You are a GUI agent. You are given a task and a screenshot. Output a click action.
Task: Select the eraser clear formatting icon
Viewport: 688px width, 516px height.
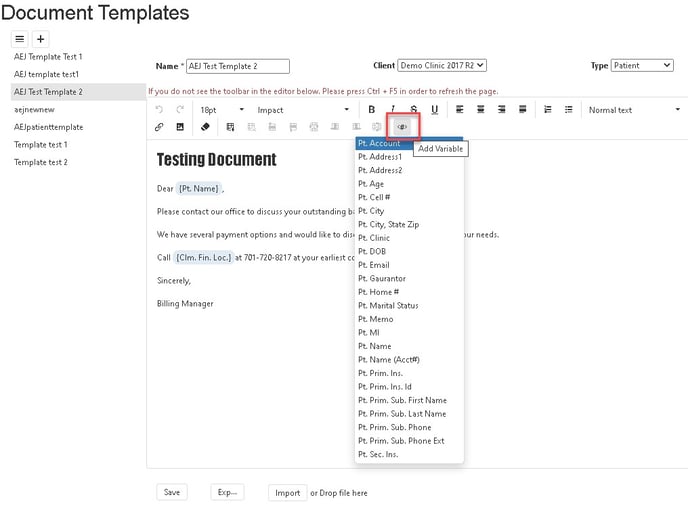click(x=205, y=127)
